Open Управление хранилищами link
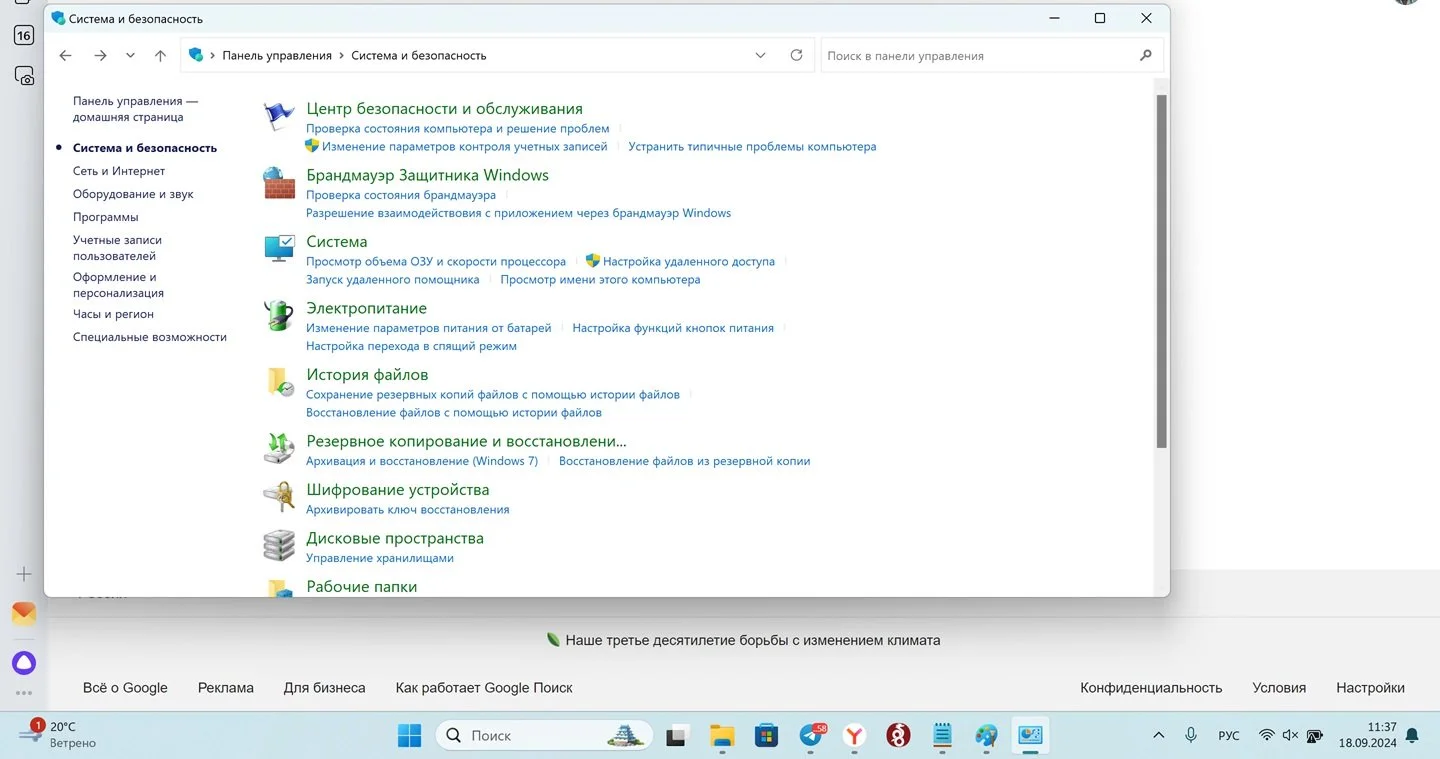 [x=380, y=558]
